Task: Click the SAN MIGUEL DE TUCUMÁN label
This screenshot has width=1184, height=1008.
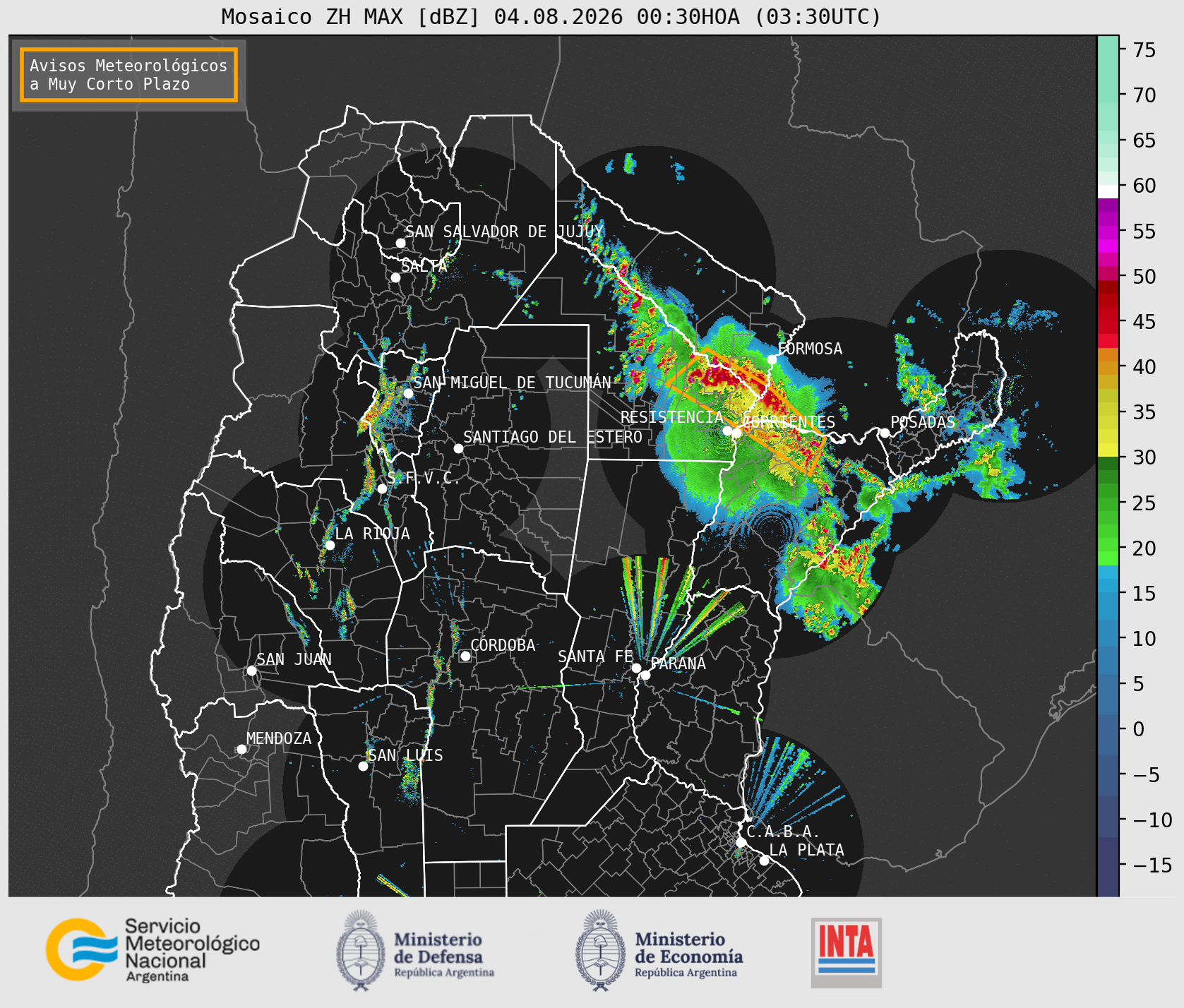Action: (x=512, y=383)
